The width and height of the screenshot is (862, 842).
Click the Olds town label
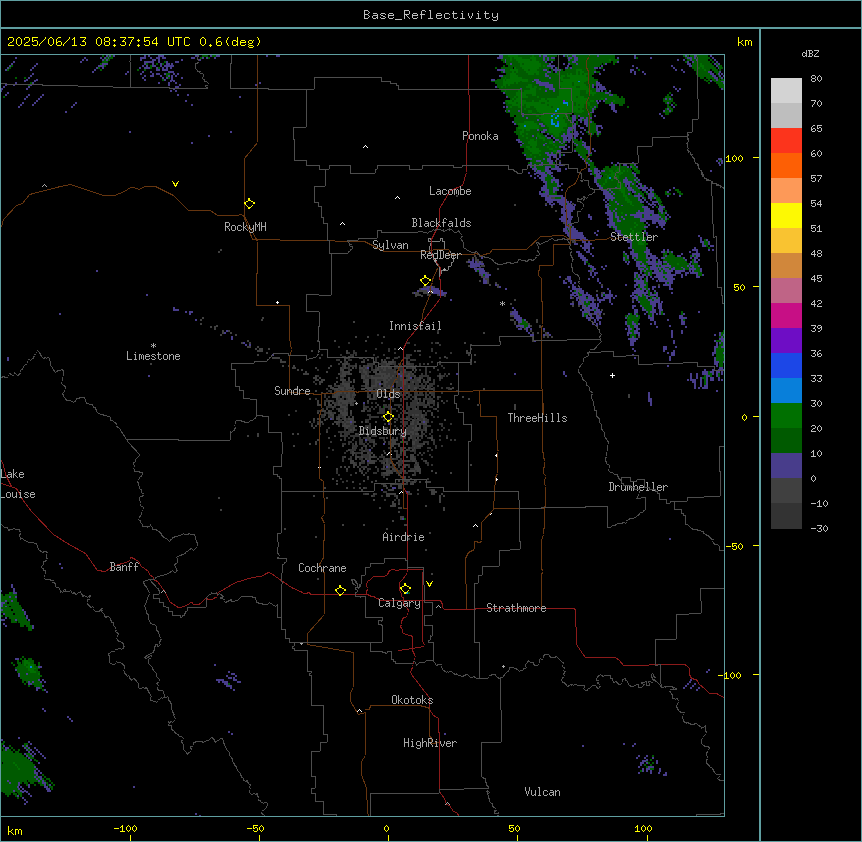tap(388, 394)
